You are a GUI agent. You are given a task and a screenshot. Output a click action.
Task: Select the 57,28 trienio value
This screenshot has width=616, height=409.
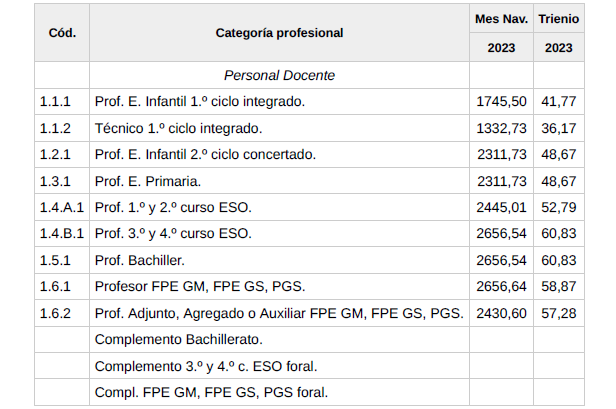[x=559, y=313]
